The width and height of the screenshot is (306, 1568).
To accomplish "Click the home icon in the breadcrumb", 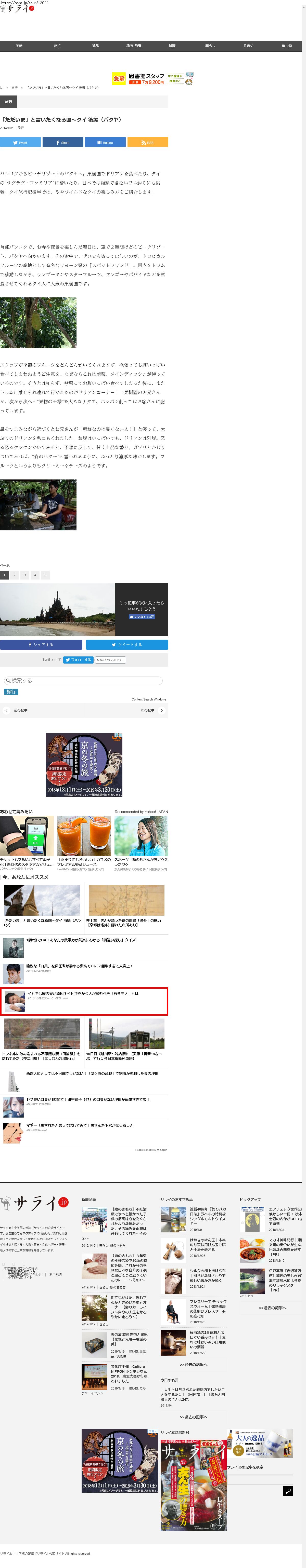I will pos(2,88).
